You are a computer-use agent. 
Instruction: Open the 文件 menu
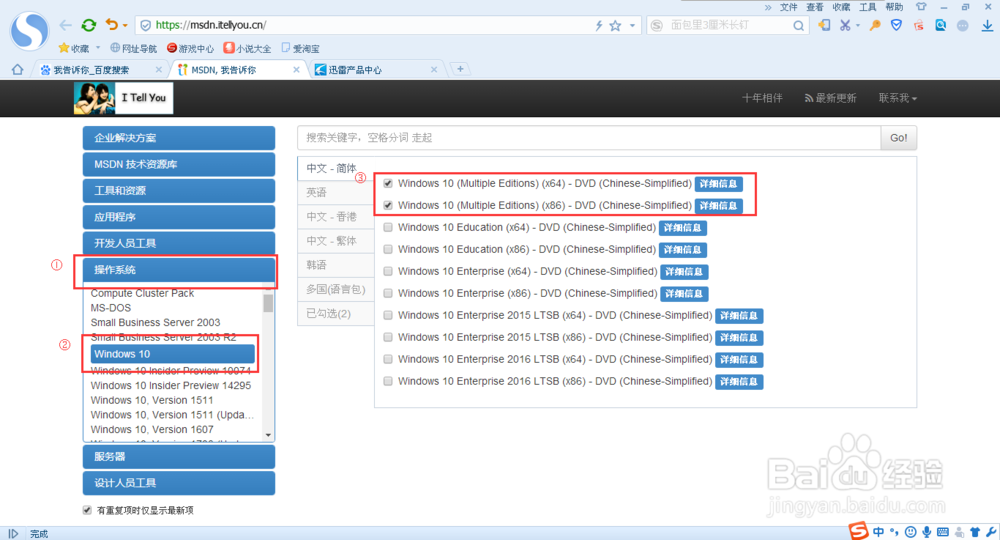[x=789, y=7]
